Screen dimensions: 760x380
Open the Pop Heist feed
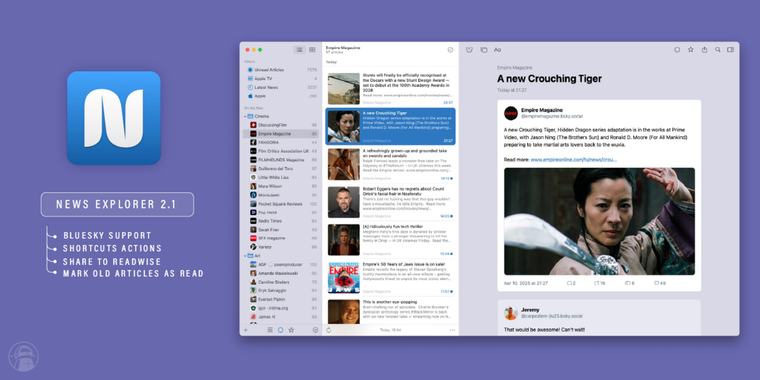point(282,212)
